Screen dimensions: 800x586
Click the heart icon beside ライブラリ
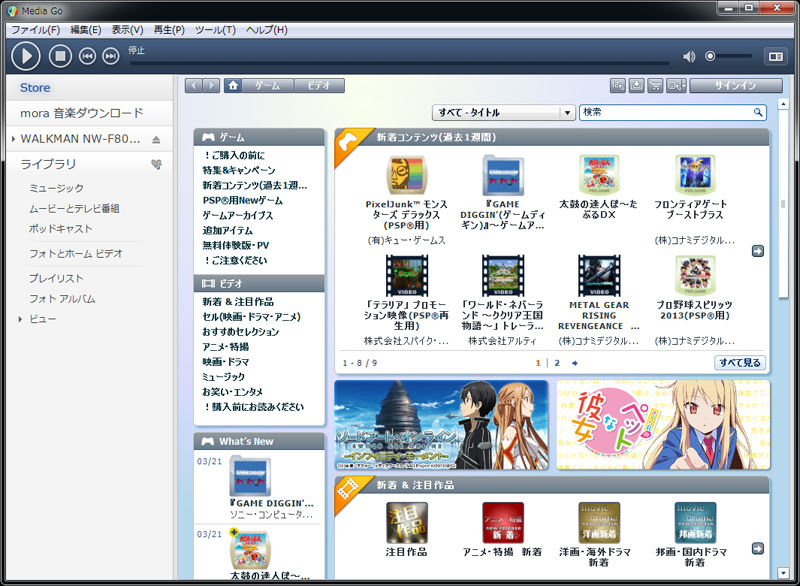[157, 164]
